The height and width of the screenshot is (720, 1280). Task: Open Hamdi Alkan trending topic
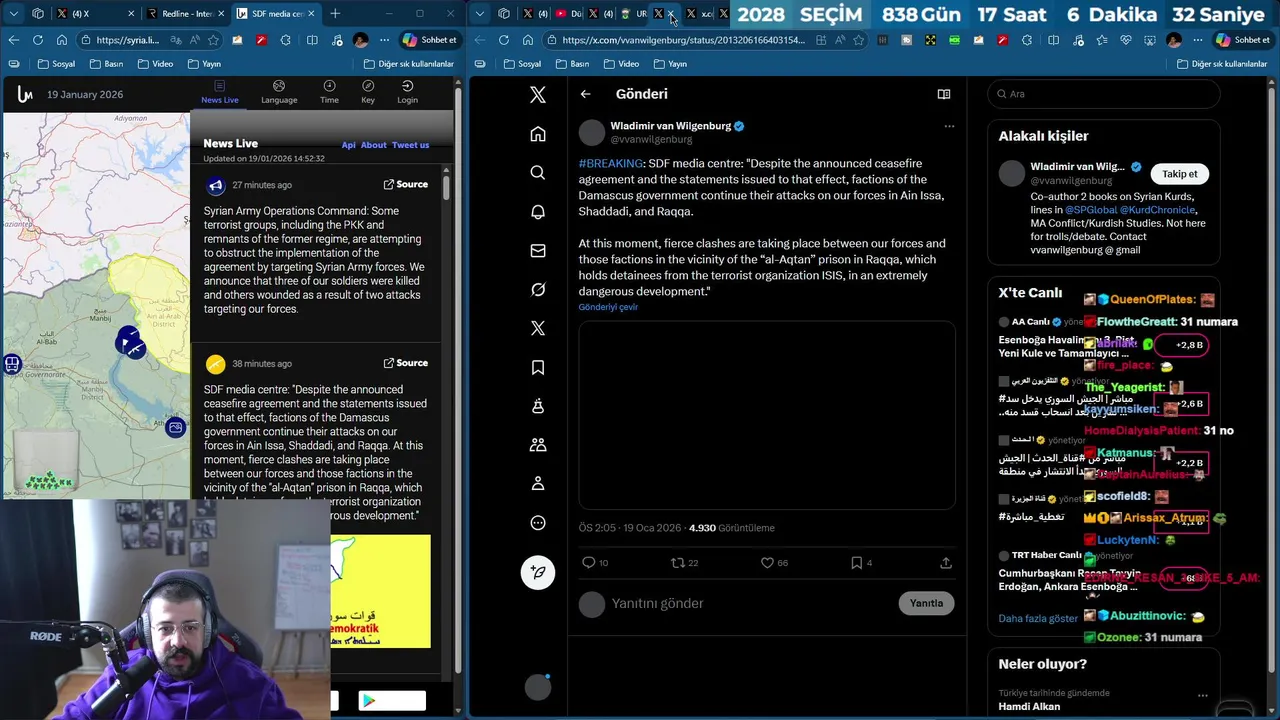pyautogui.click(x=1029, y=706)
